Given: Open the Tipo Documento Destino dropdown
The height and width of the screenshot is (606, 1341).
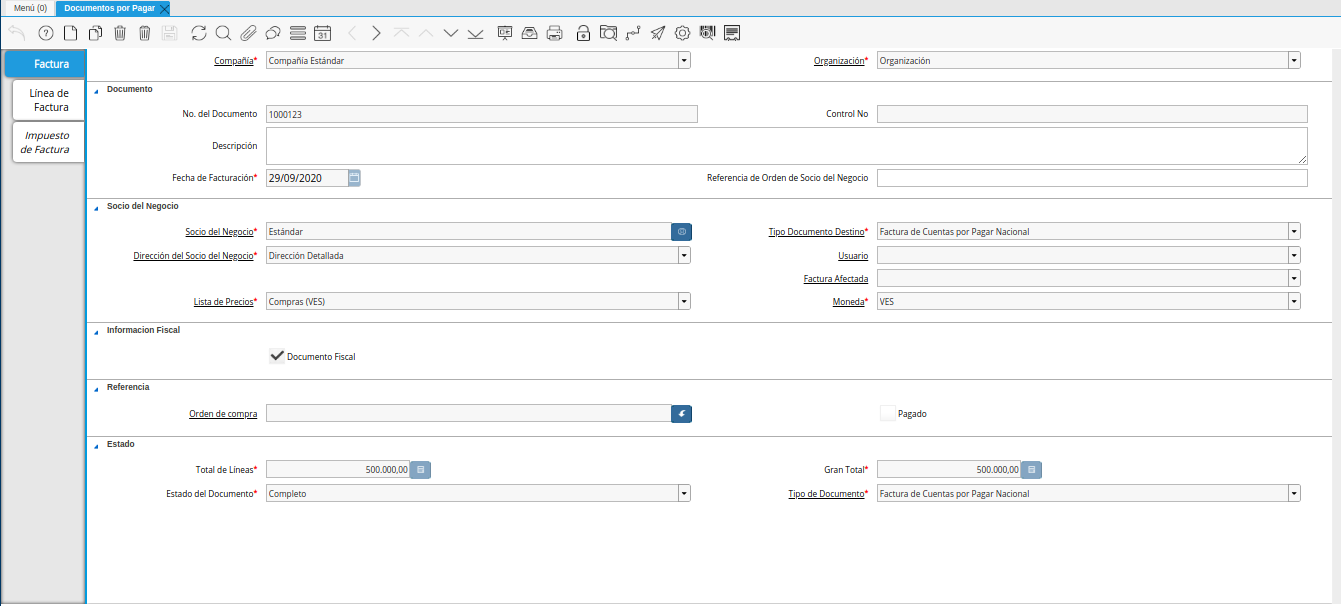Looking at the screenshot, I should [1294, 231].
